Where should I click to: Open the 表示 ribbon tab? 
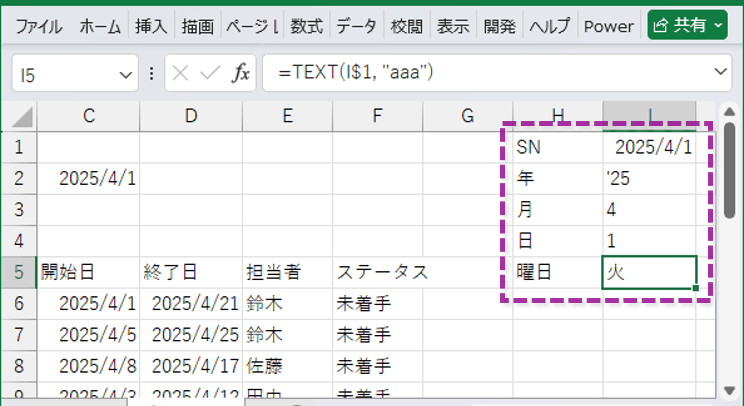tap(453, 26)
